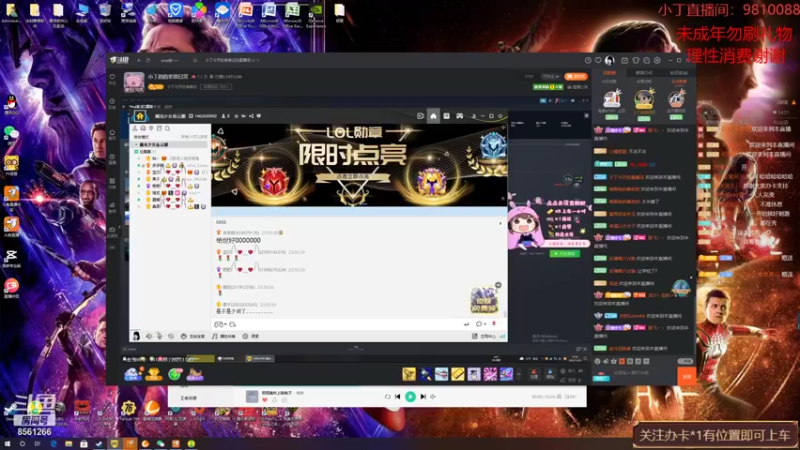Expand the chevron at the left sidebar bottom
Viewport: 800px width, 450px height.
click(112, 247)
